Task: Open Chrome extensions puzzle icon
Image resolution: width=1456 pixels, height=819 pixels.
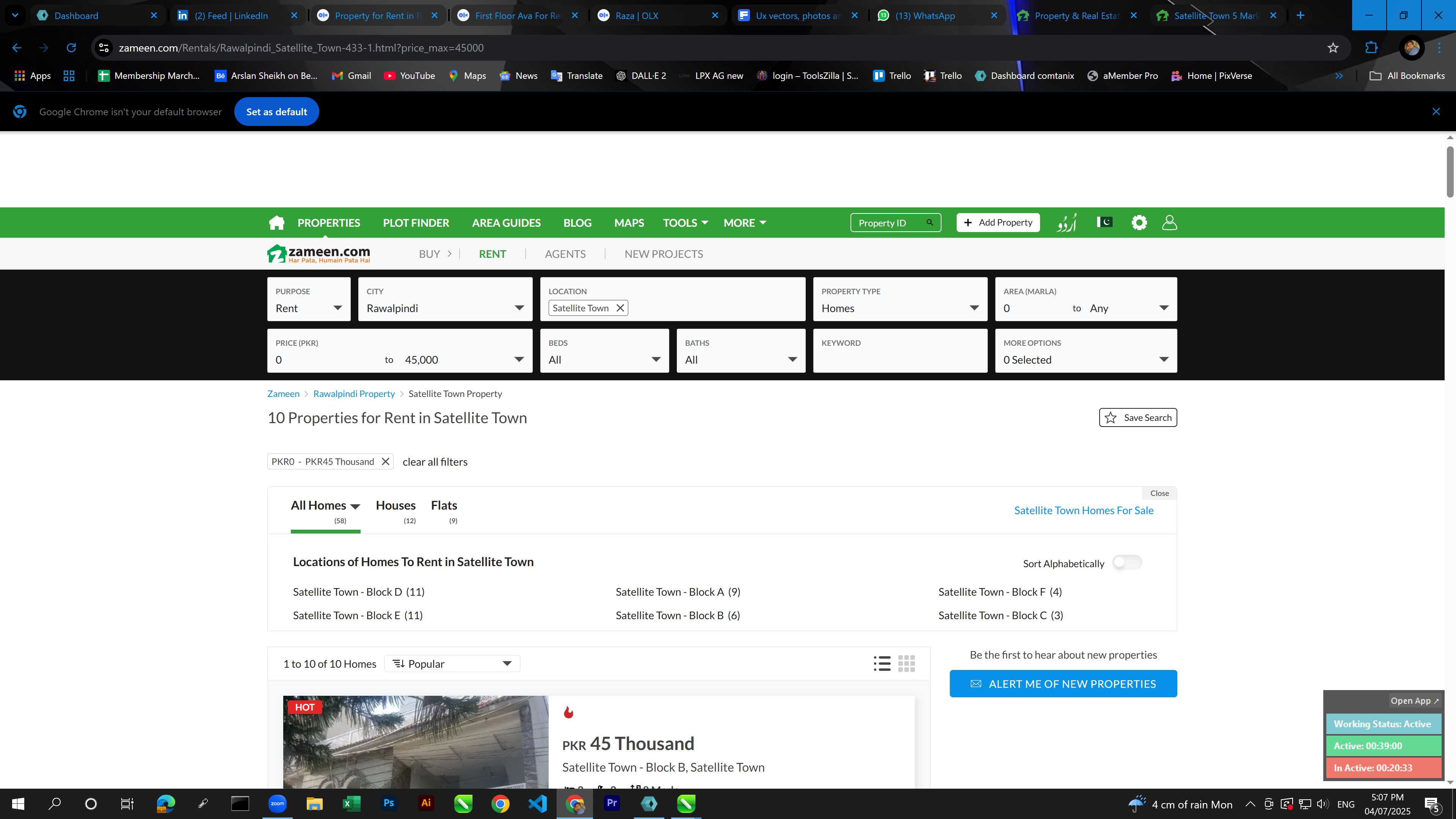Action: (x=1371, y=48)
